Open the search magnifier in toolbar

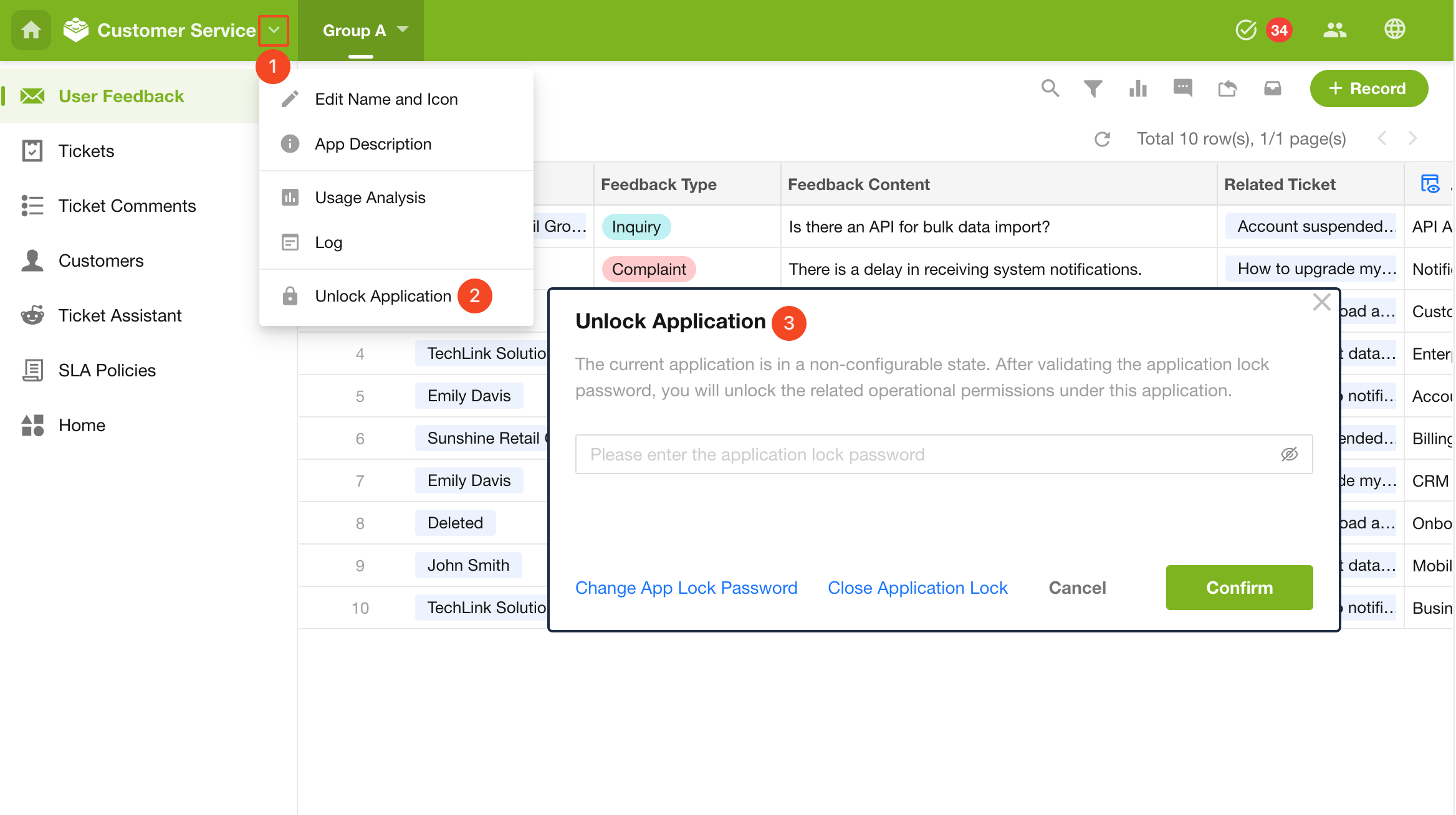tap(1050, 88)
